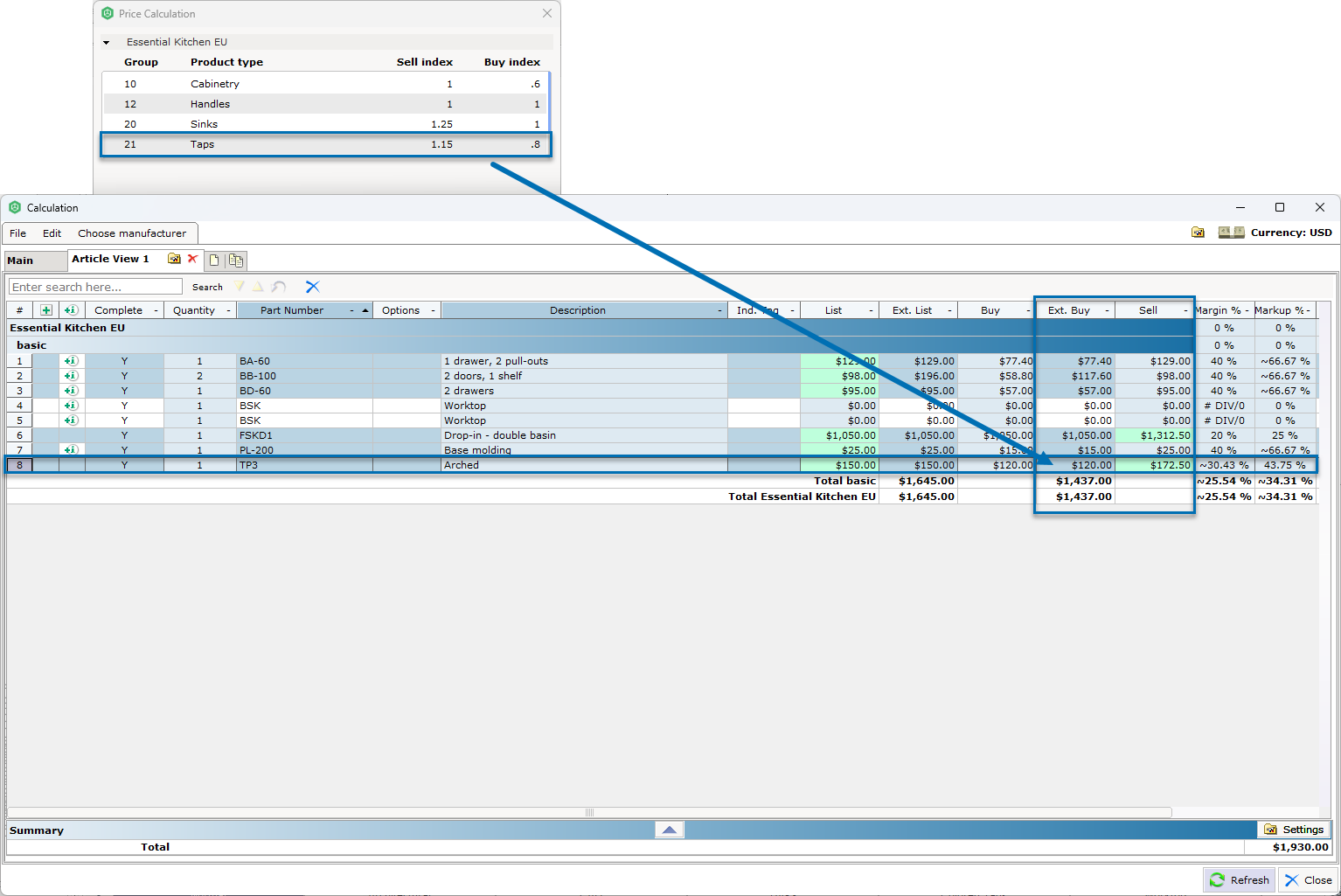
Task: Click the Enter search here input field
Action: 94,286
